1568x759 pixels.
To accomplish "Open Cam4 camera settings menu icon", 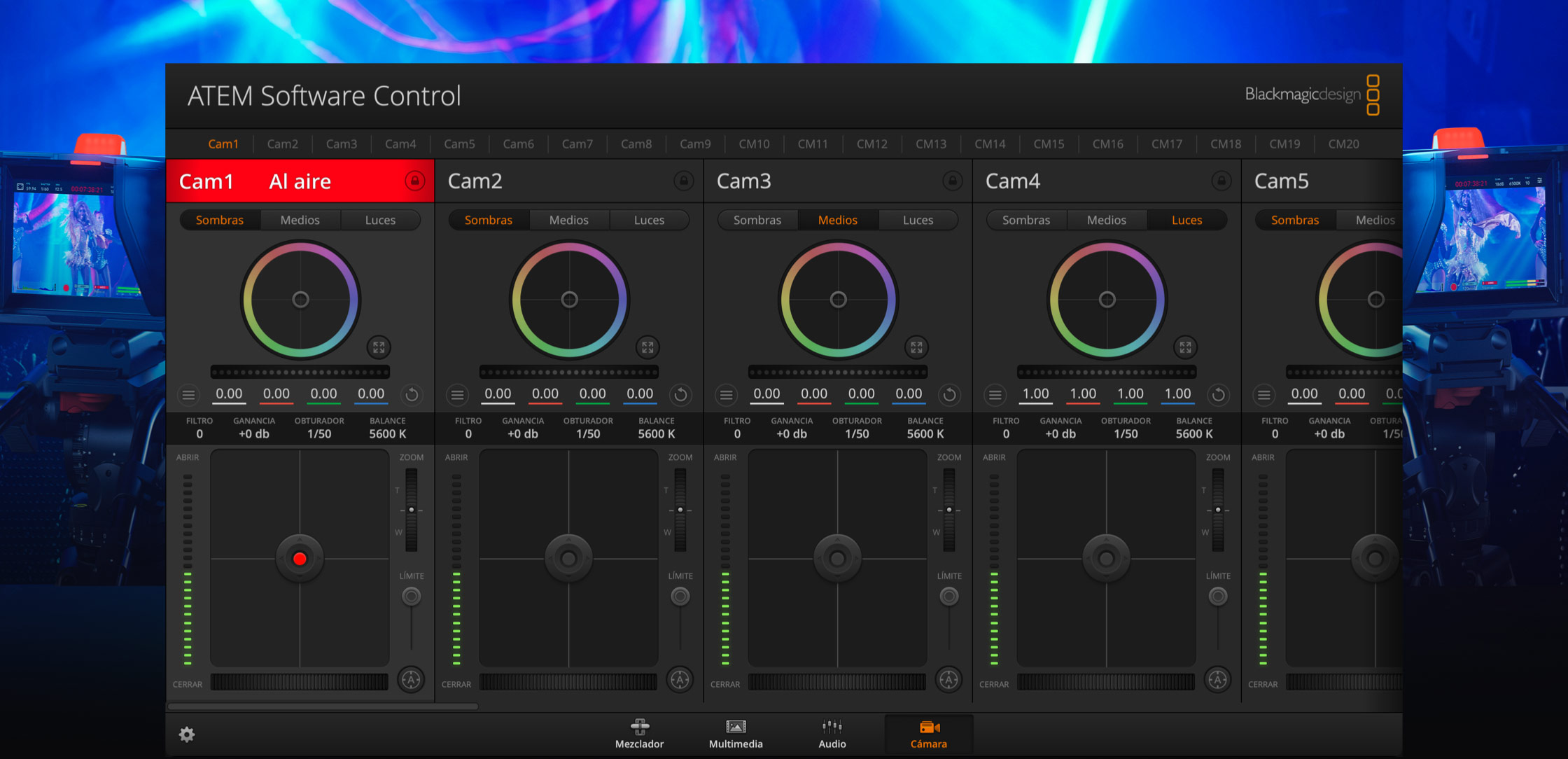I will coord(995,395).
